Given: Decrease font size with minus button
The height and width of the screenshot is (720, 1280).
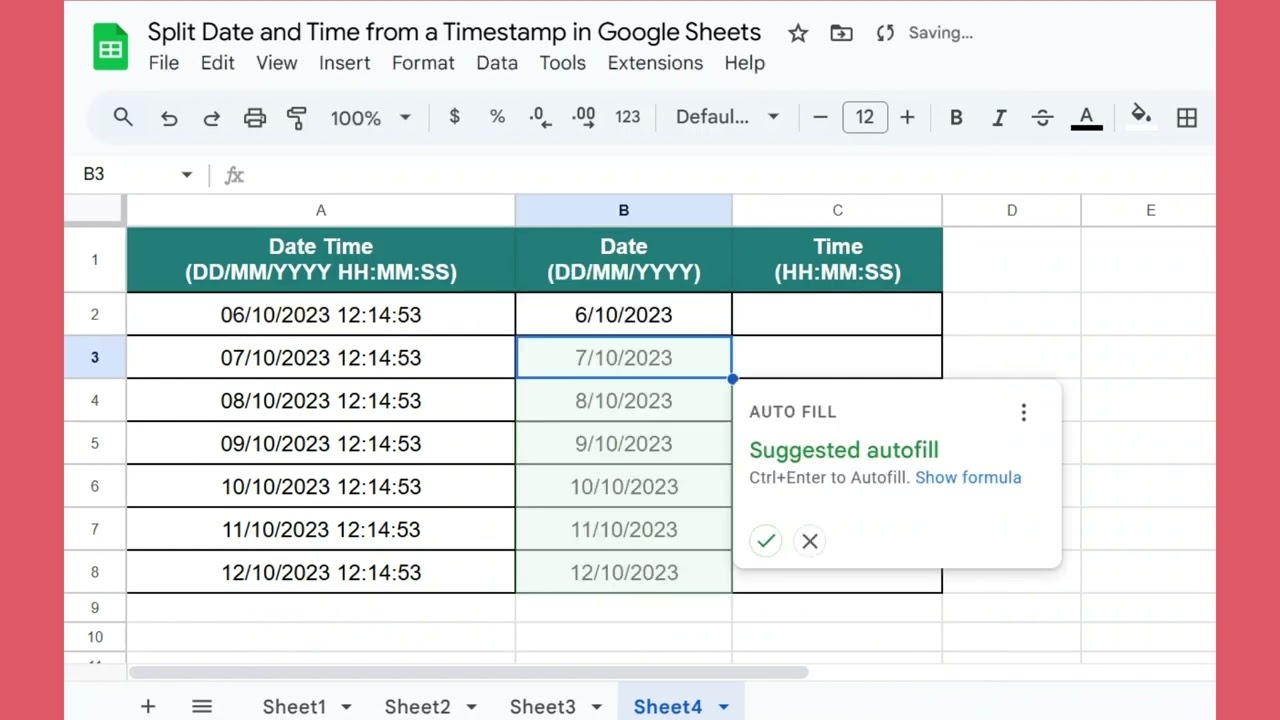Looking at the screenshot, I should point(821,117).
